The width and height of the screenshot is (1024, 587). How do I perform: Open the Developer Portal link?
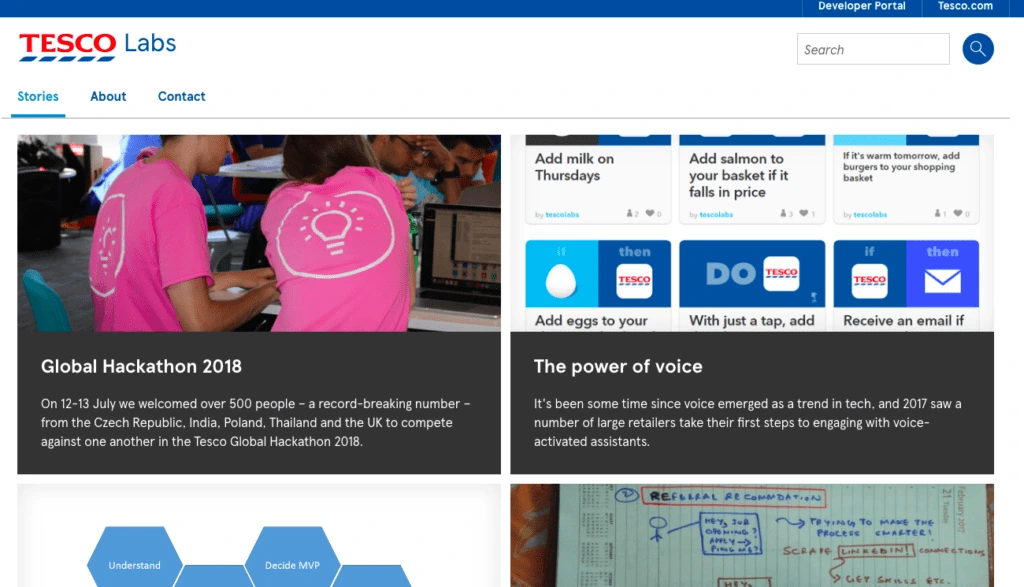[x=860, y=7]
